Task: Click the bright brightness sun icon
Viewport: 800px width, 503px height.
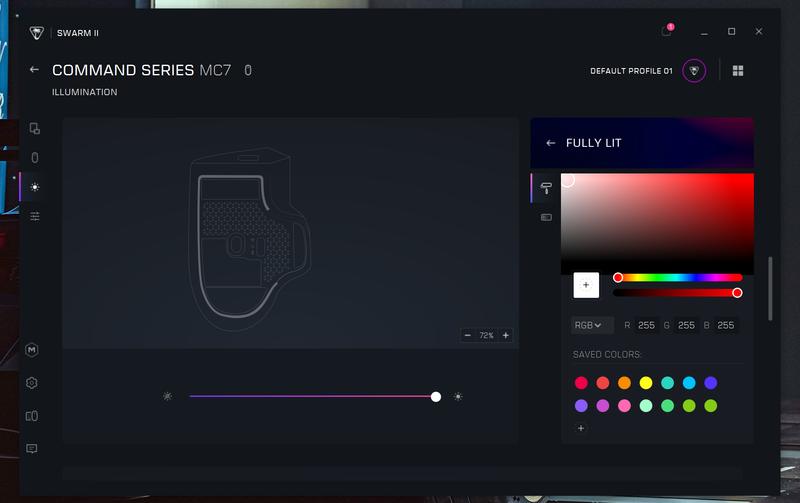Action: pos(458,396)
